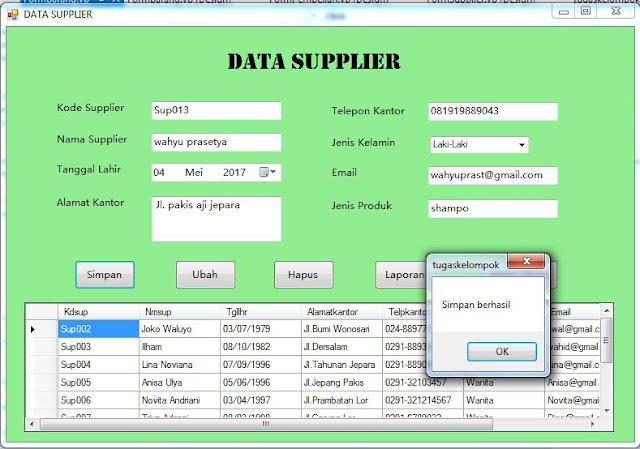Click the Lina Noviana name cell
640x449 pixels.
[180, 365]
